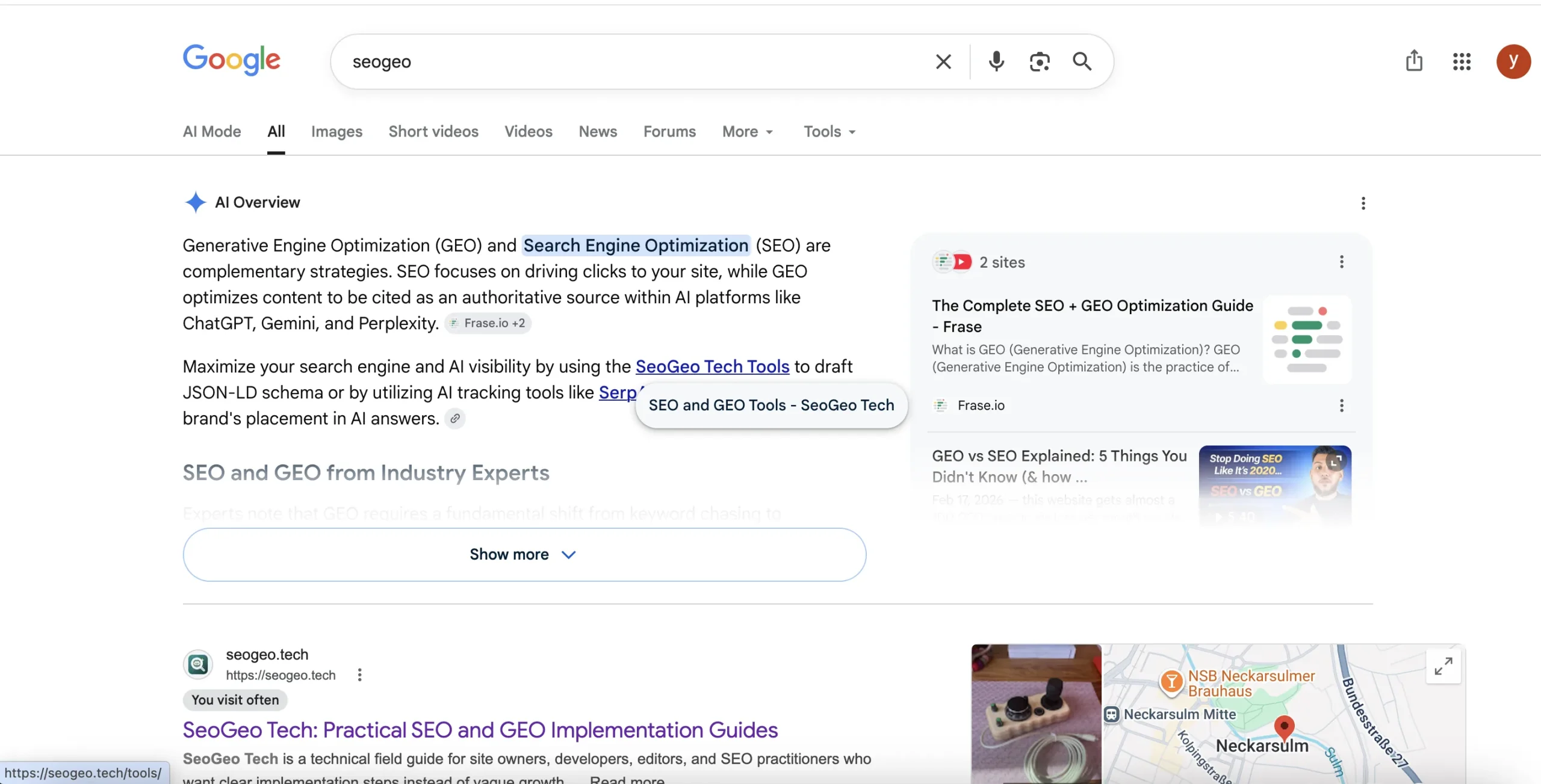Click the highlighted 'Search Engine Optimization' term
This screenshot has width=1541, height=784.
(x=636, y=245)
